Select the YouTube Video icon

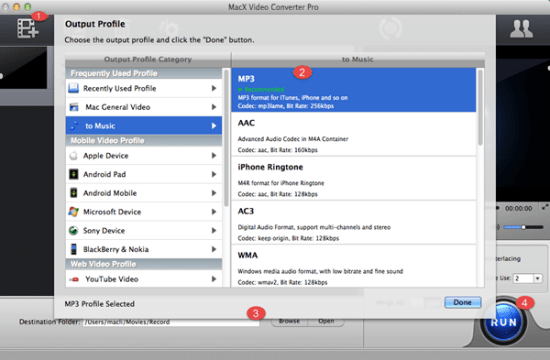[x=74, y=279]
